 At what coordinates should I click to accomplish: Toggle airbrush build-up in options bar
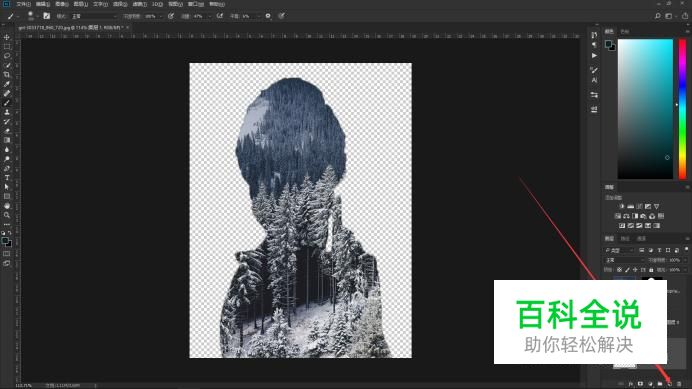[x=219, y=16]
